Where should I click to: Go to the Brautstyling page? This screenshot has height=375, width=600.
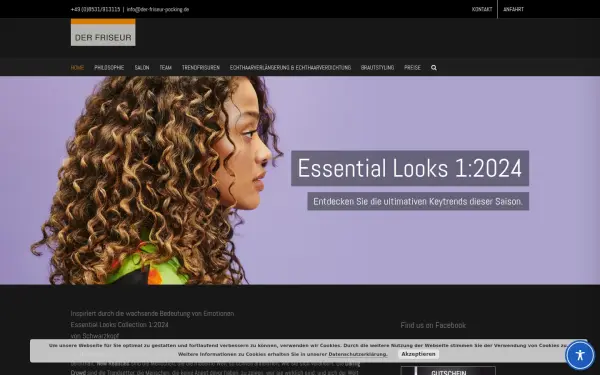pyautogui.click(x=377, y=68)
